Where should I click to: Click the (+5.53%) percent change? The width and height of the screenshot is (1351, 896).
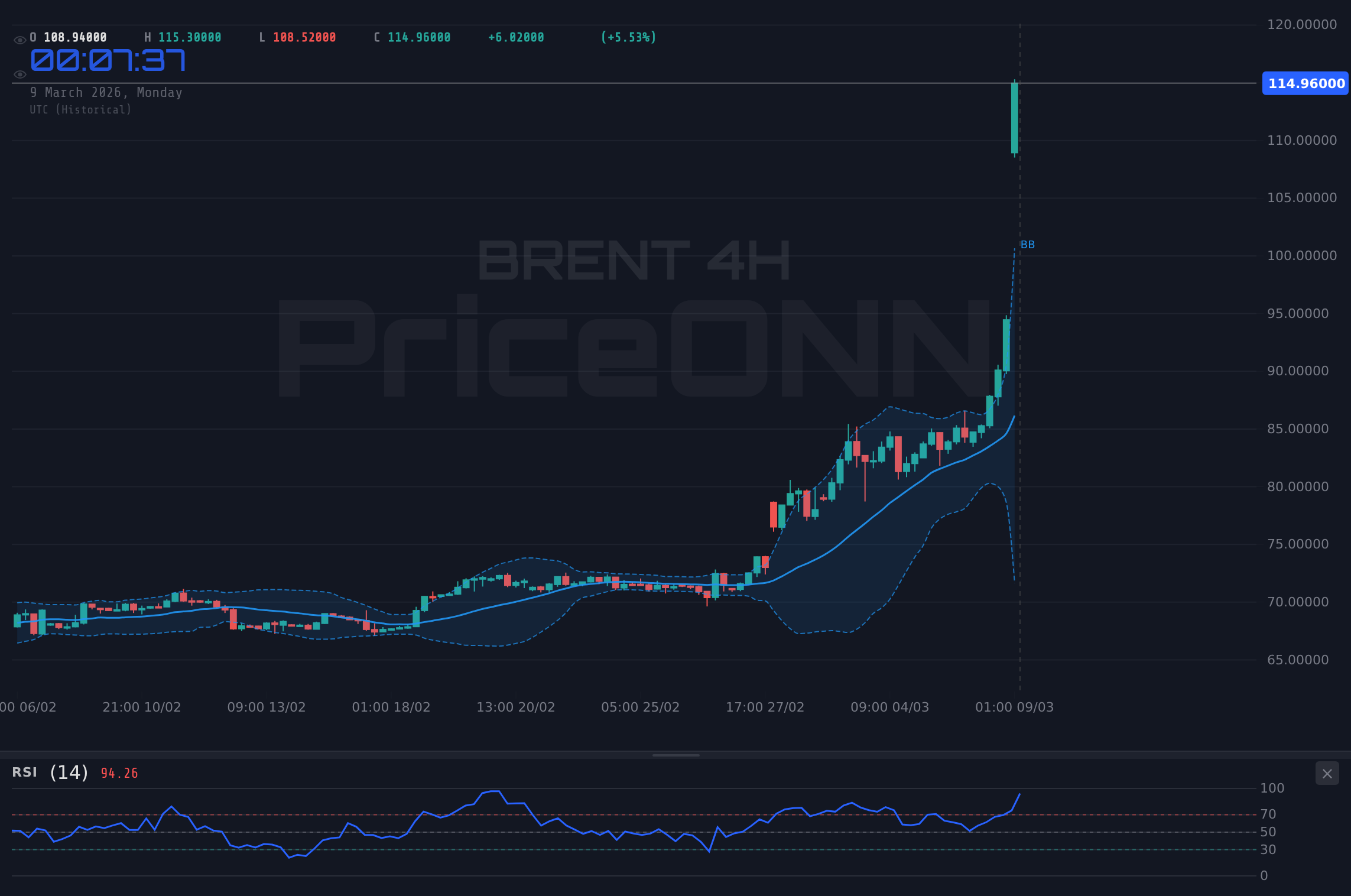click(x=628, y=37)
